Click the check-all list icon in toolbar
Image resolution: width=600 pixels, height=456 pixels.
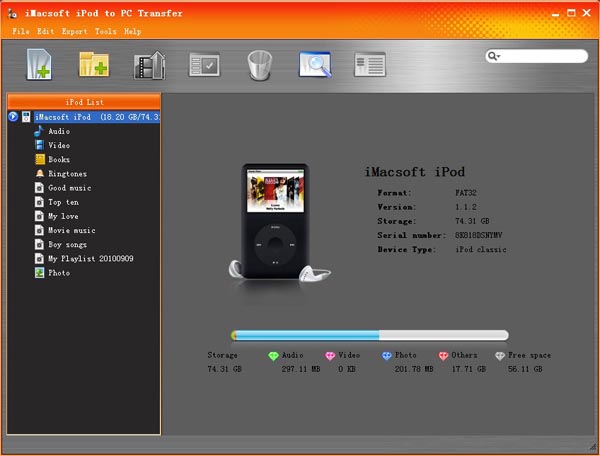[x=204, y=65]
